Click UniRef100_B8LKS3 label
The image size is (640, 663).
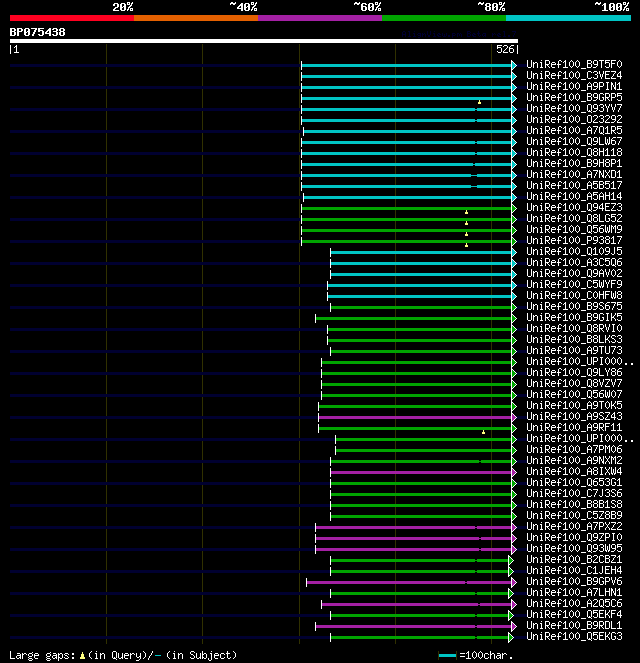tap(574, 339)
